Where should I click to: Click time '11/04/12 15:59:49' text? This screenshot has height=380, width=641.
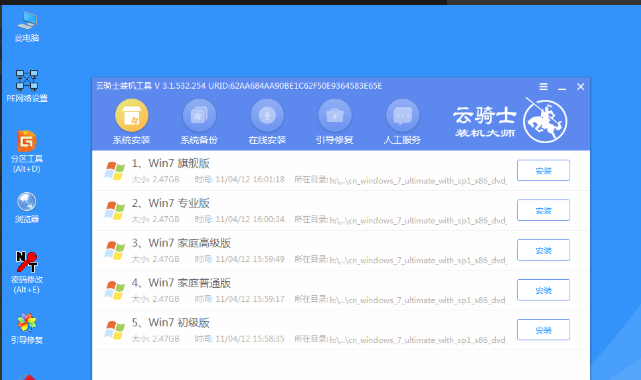click(x=250, y=259)
